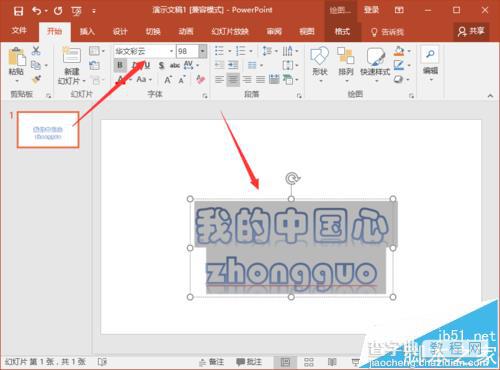This screenshot has width=500, height=370.
Task: Convert text to SmartArt graphic
Action: [x=290, y=80]
